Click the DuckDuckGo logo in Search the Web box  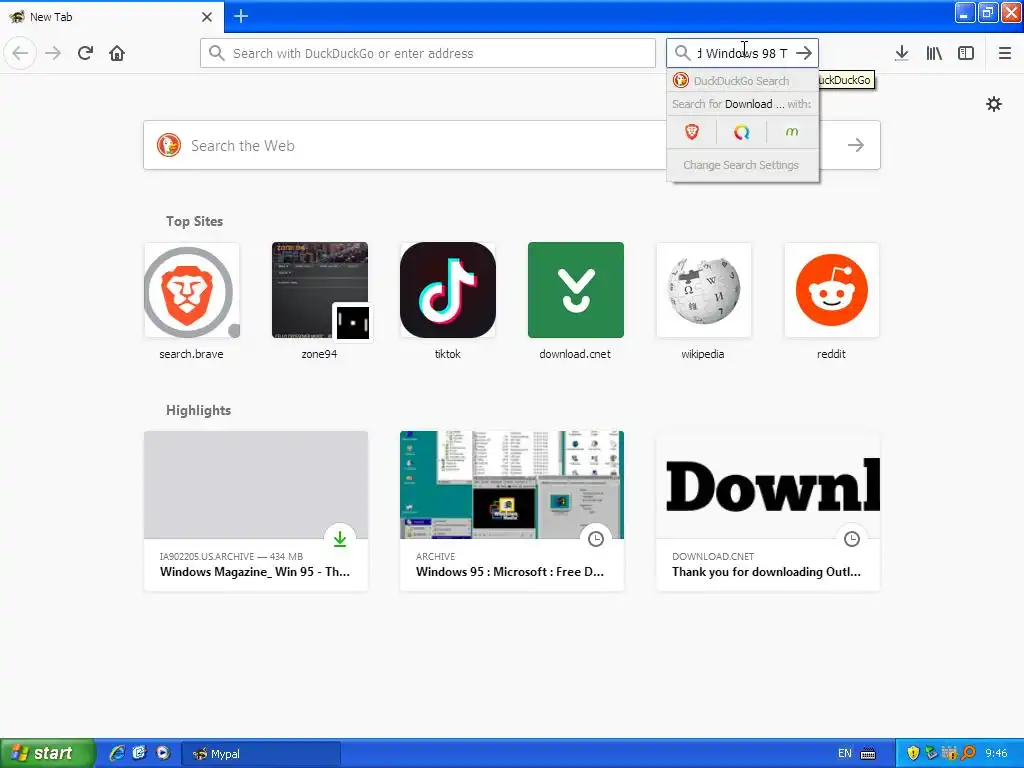pos(168,145)
